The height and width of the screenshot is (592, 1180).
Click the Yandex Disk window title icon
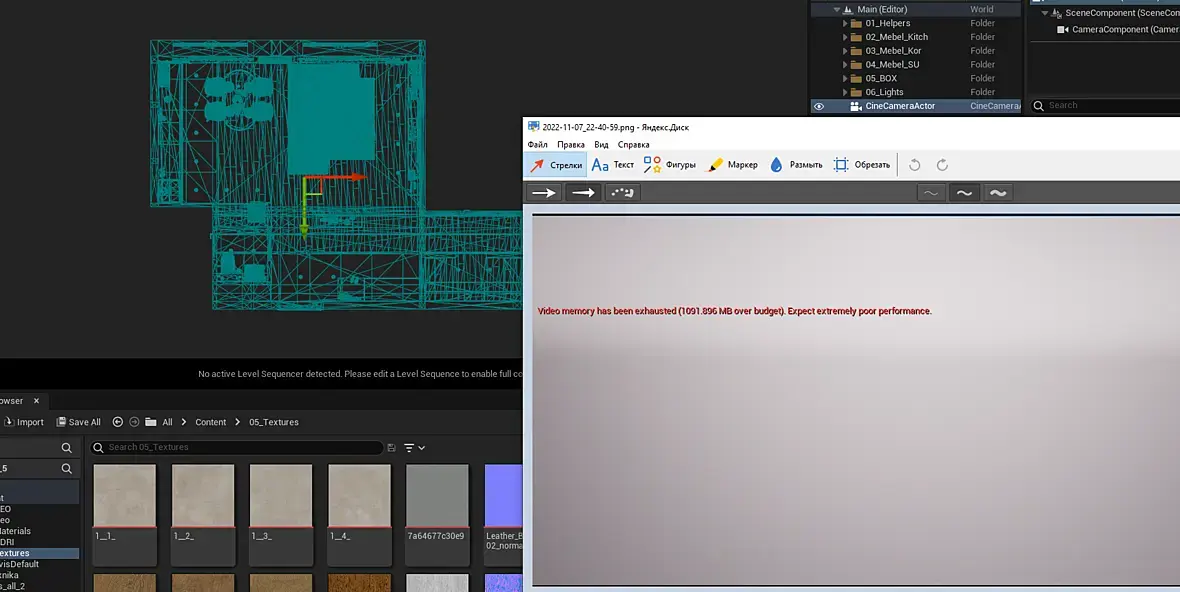[534, 126]
